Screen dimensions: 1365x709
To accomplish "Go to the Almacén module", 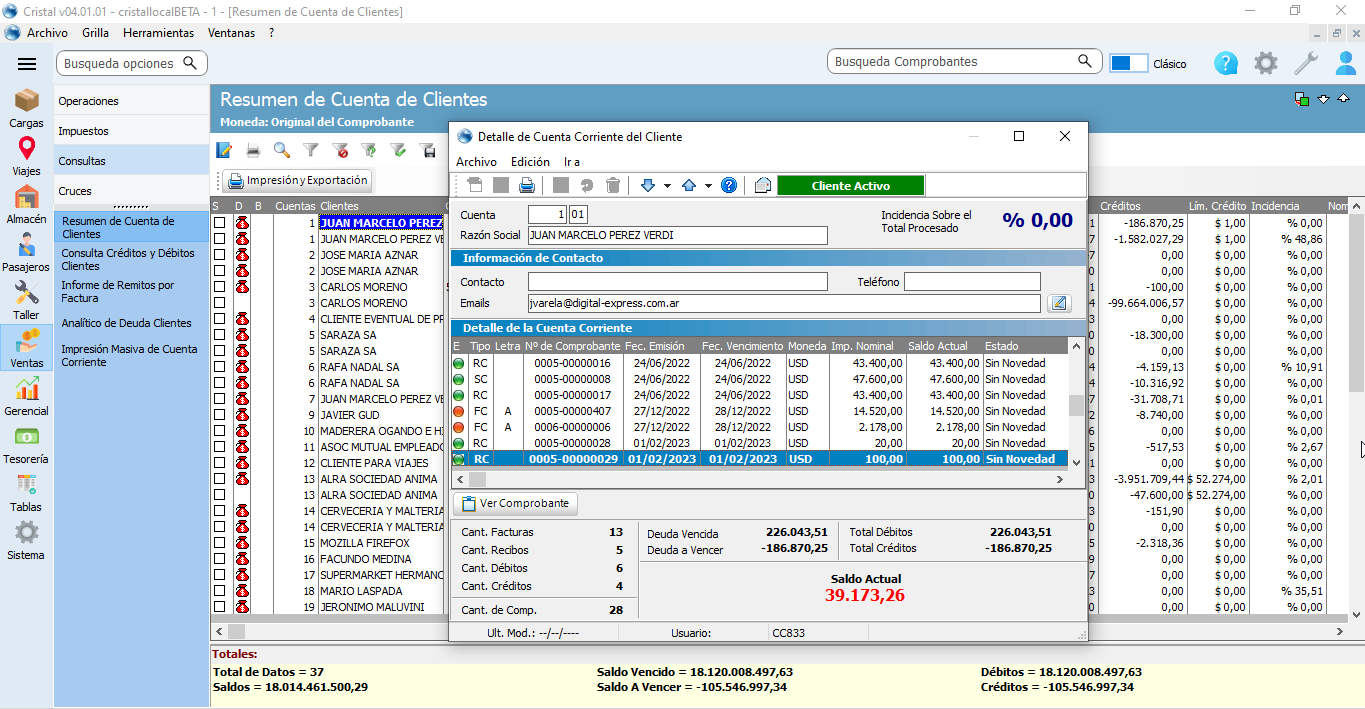I will pos(26,205).
